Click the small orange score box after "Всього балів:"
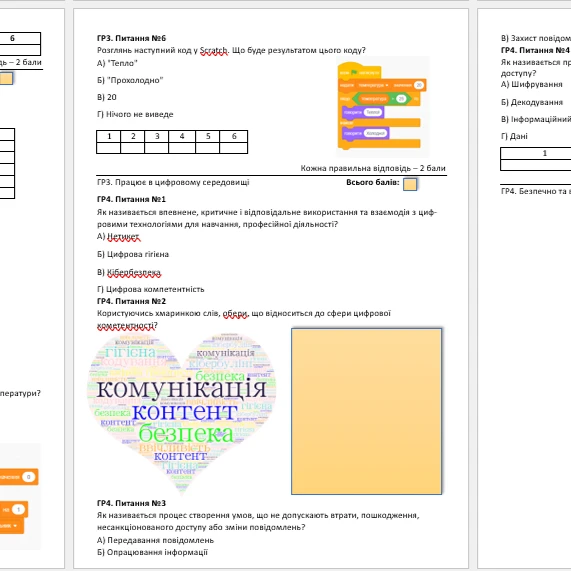 click(x=410, y=184)
